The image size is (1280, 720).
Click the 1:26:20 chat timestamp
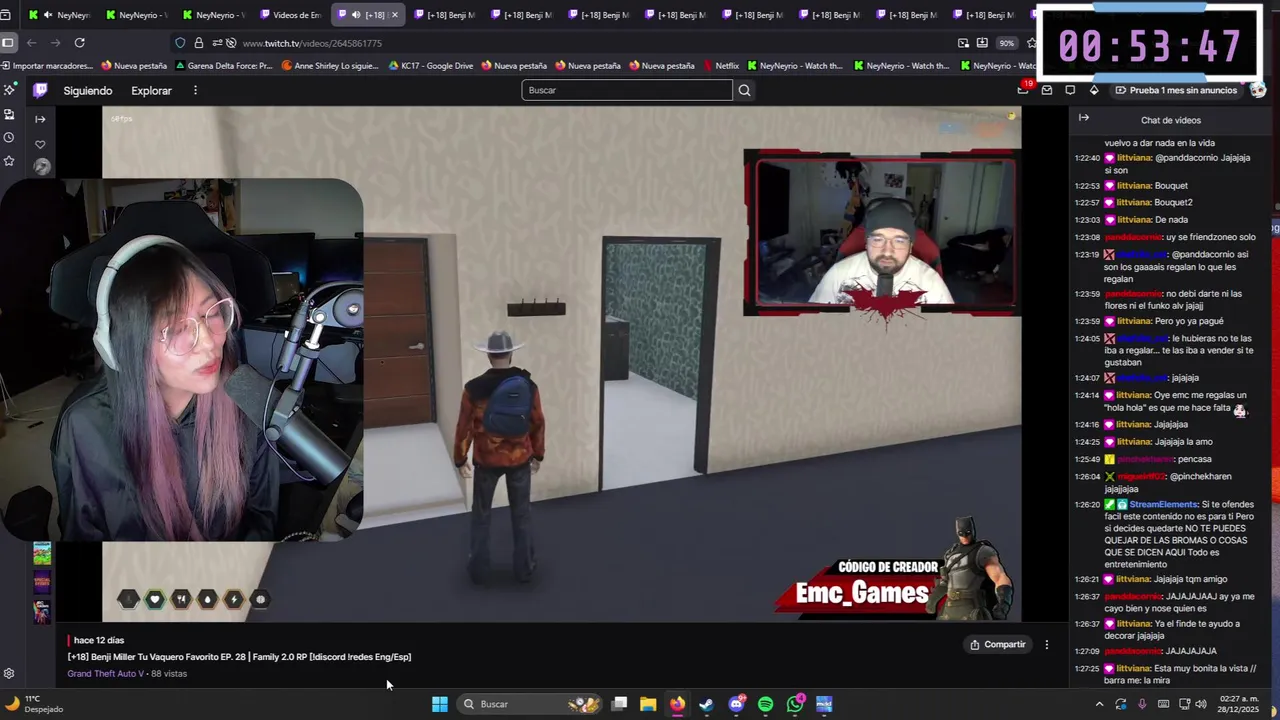click(1087, 505)
